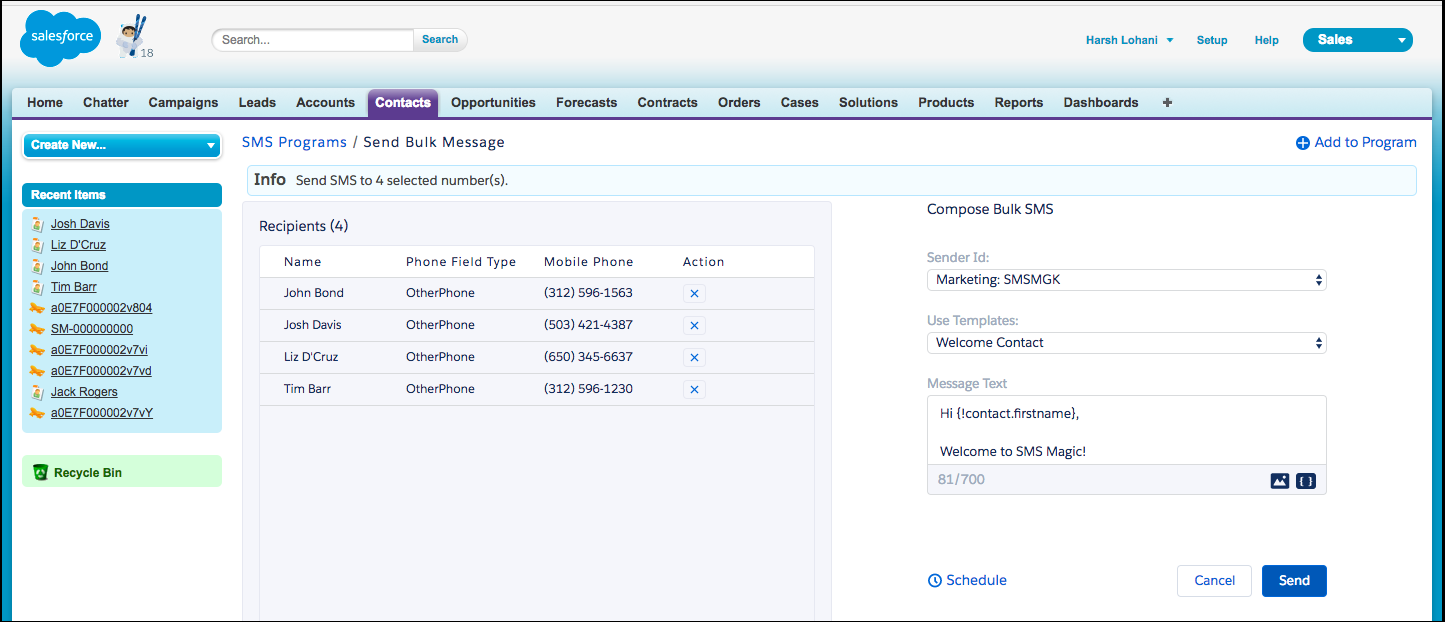Select the Leads tab
This screenshot has height=622, width=1445.
tap(257, 102)
